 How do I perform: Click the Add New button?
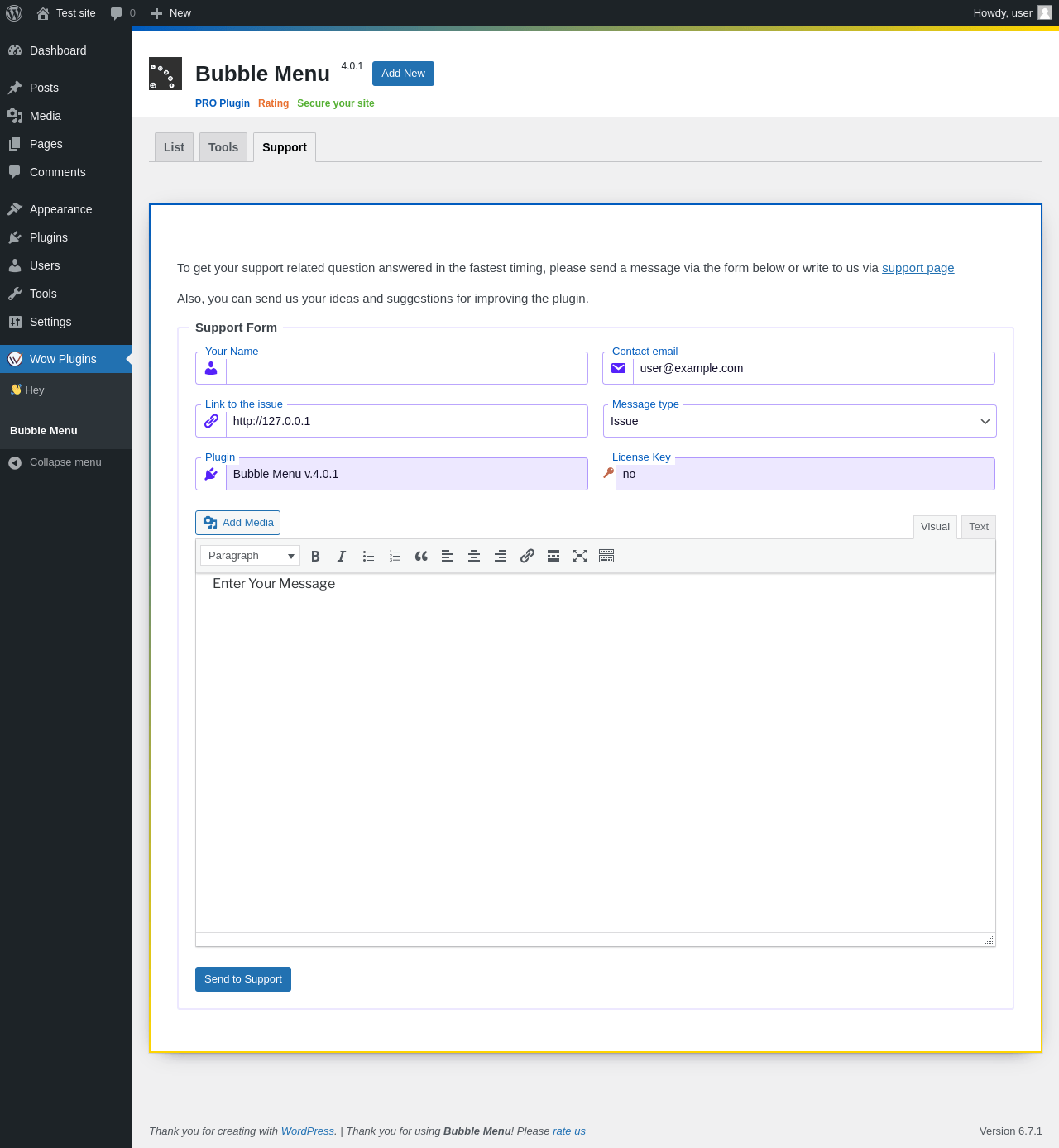point(403,74)
